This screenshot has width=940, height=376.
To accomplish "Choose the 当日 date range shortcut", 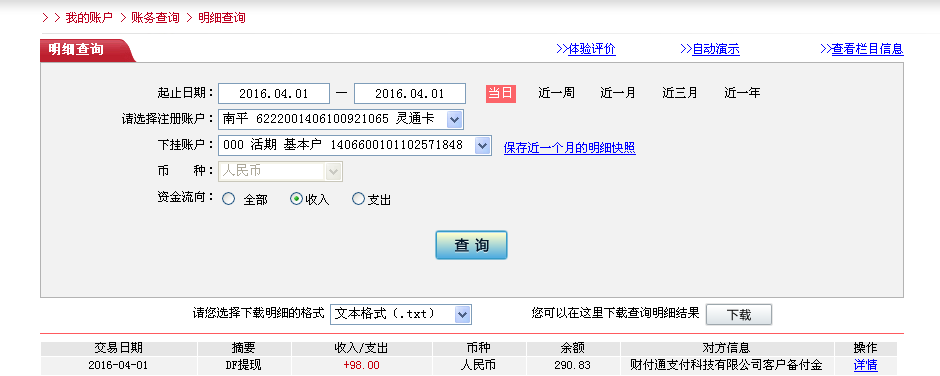I will click(x=501, y=93).
